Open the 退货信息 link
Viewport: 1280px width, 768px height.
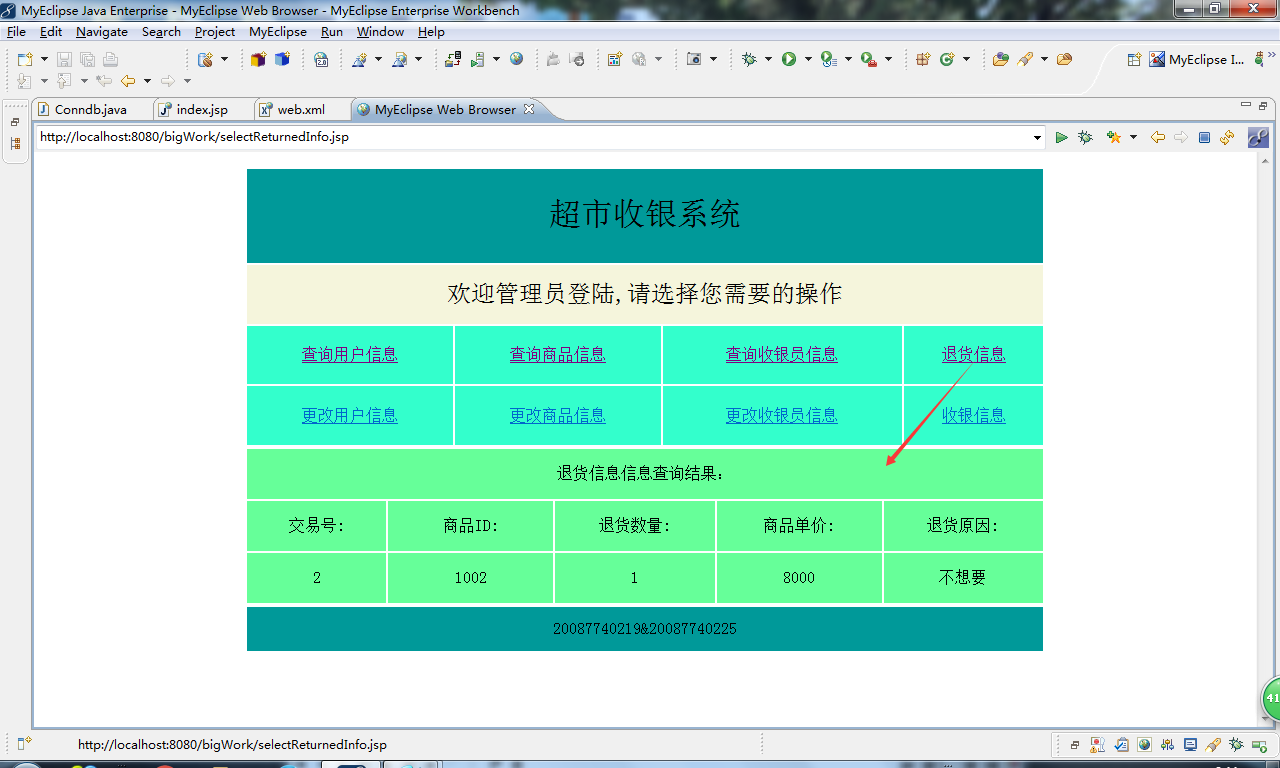point(974,354)
